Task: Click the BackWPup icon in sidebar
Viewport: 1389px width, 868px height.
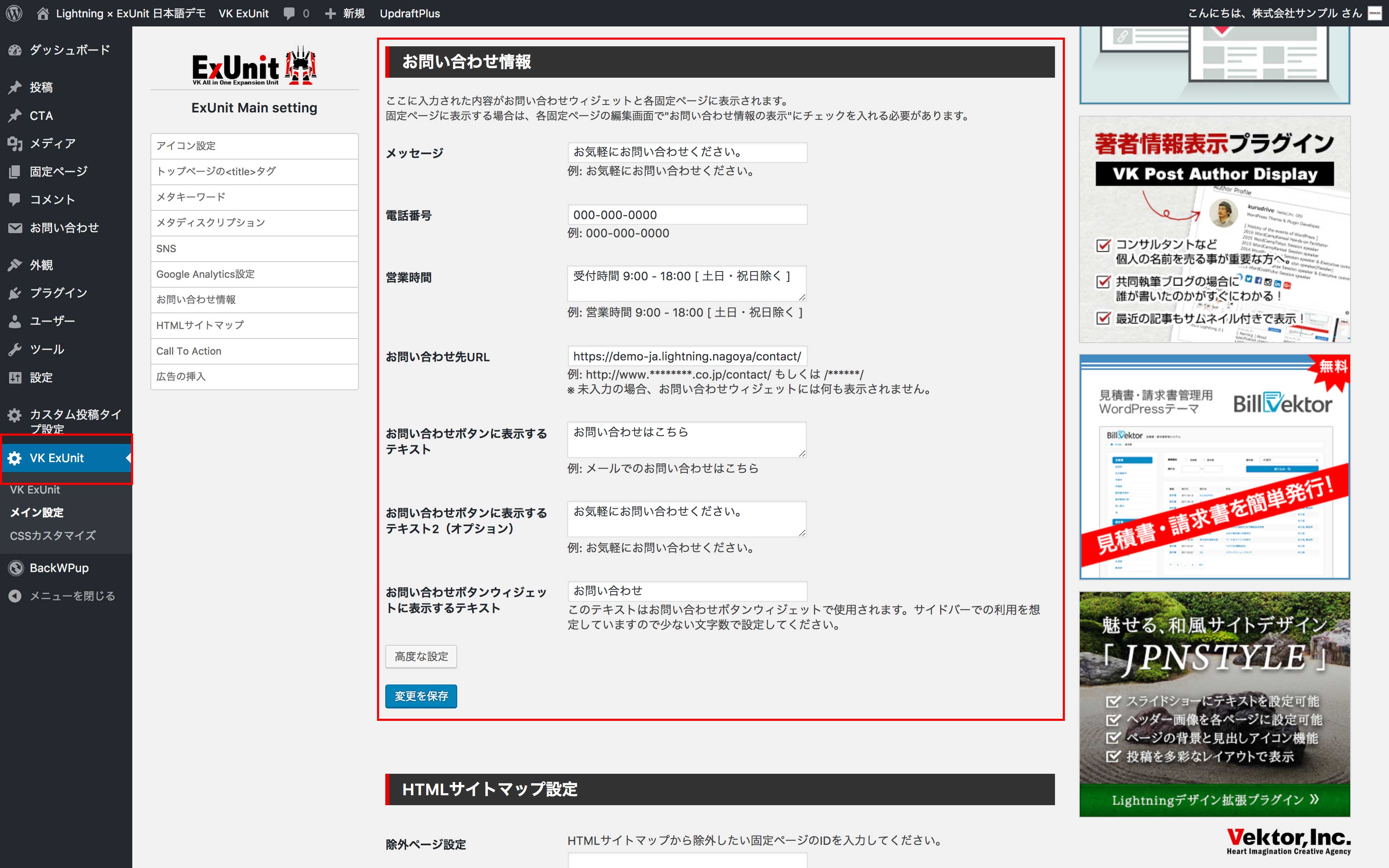Action: tap(15, 568)
